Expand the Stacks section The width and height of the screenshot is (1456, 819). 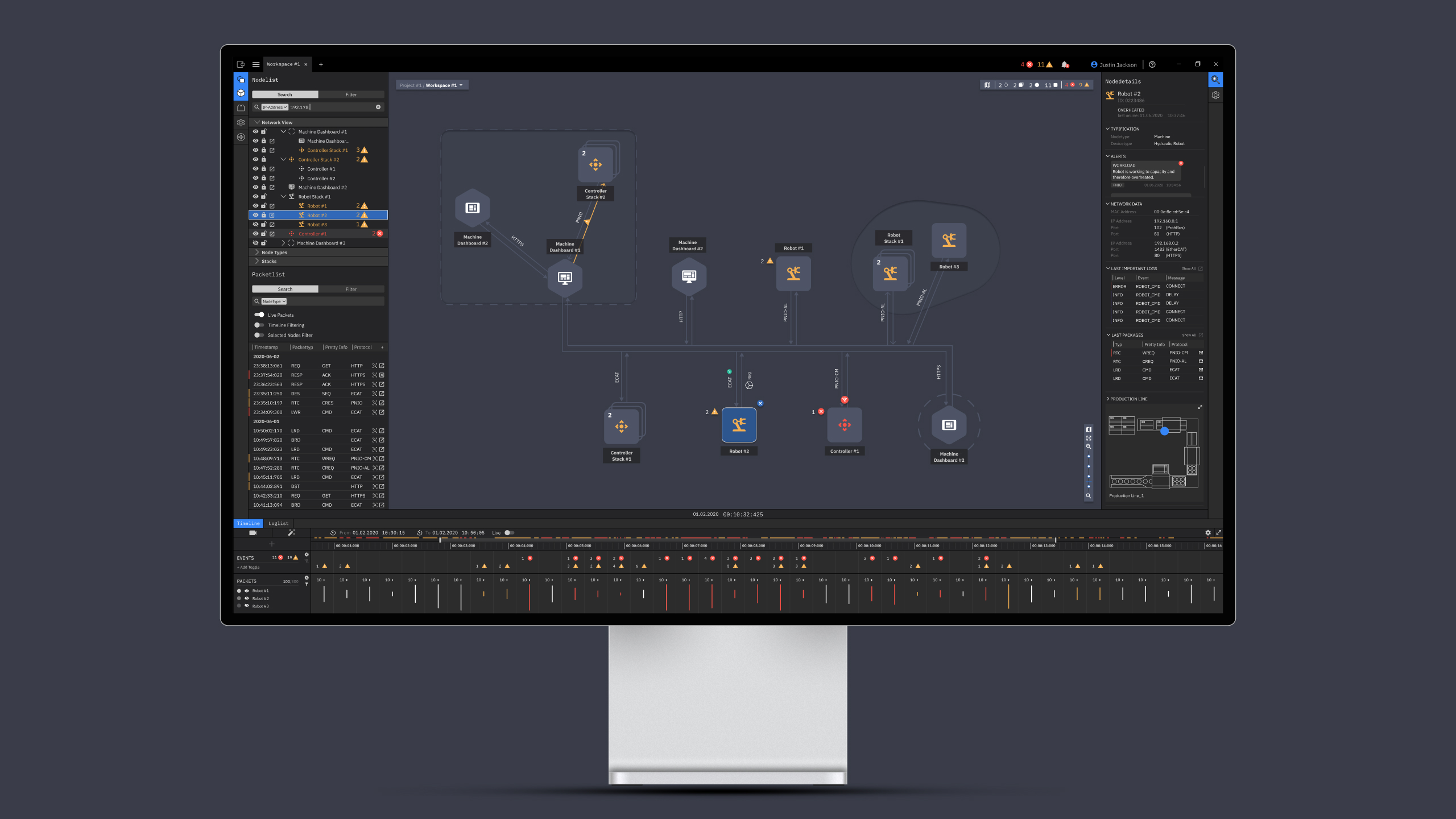pyautogui.click(x=257, y=261)
